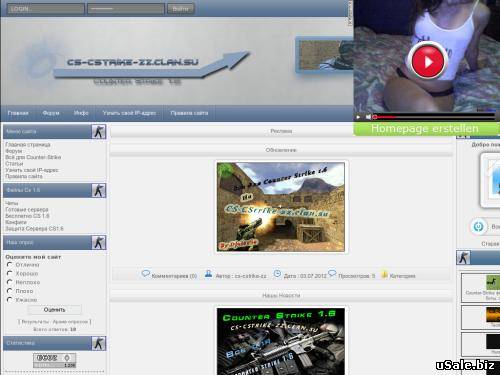
Task: Open the Форум navigation item
Action: (51, 113)
